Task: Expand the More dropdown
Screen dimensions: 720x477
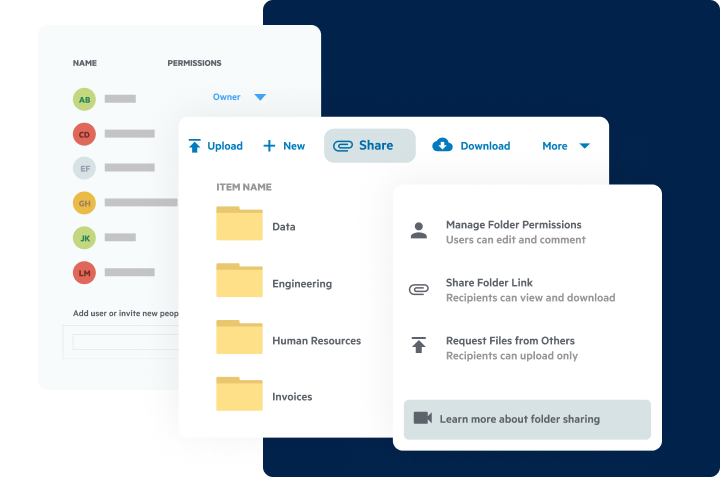Action: point(565,146)
